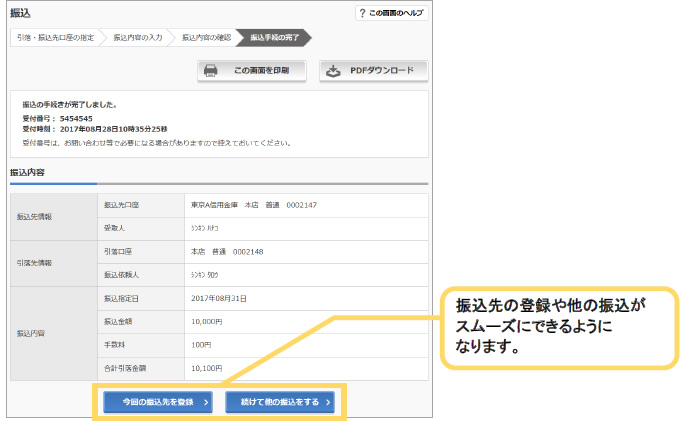Select step 振込内容の確認
This screenshot has height=421, width=680.
point(206,38)
